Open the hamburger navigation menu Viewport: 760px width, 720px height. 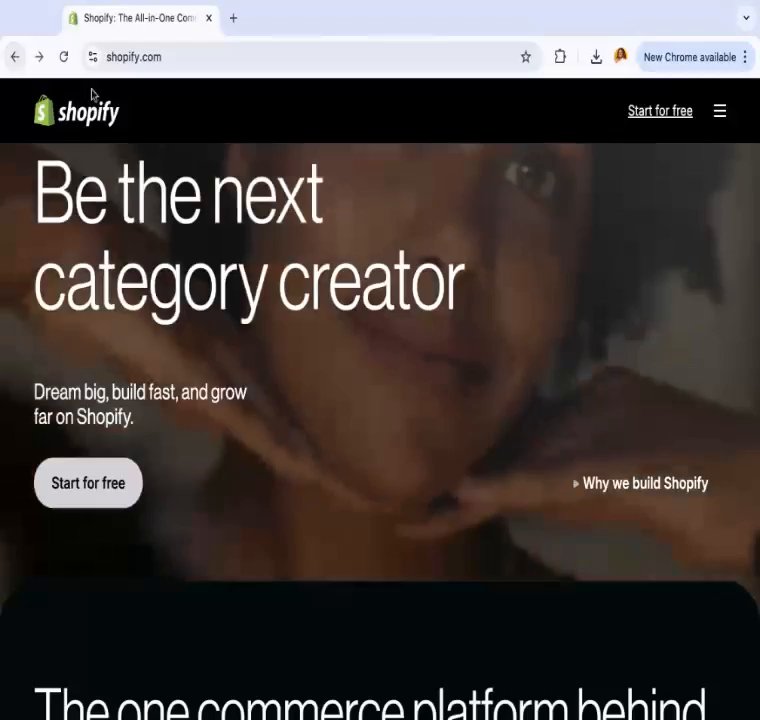(x=720, y=111)
